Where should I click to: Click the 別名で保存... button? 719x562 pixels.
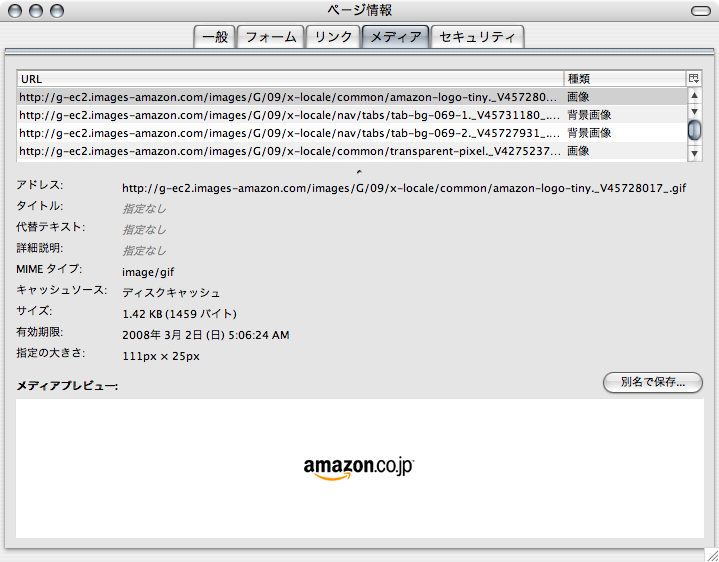pyautogui.click(x=653, y=382)
